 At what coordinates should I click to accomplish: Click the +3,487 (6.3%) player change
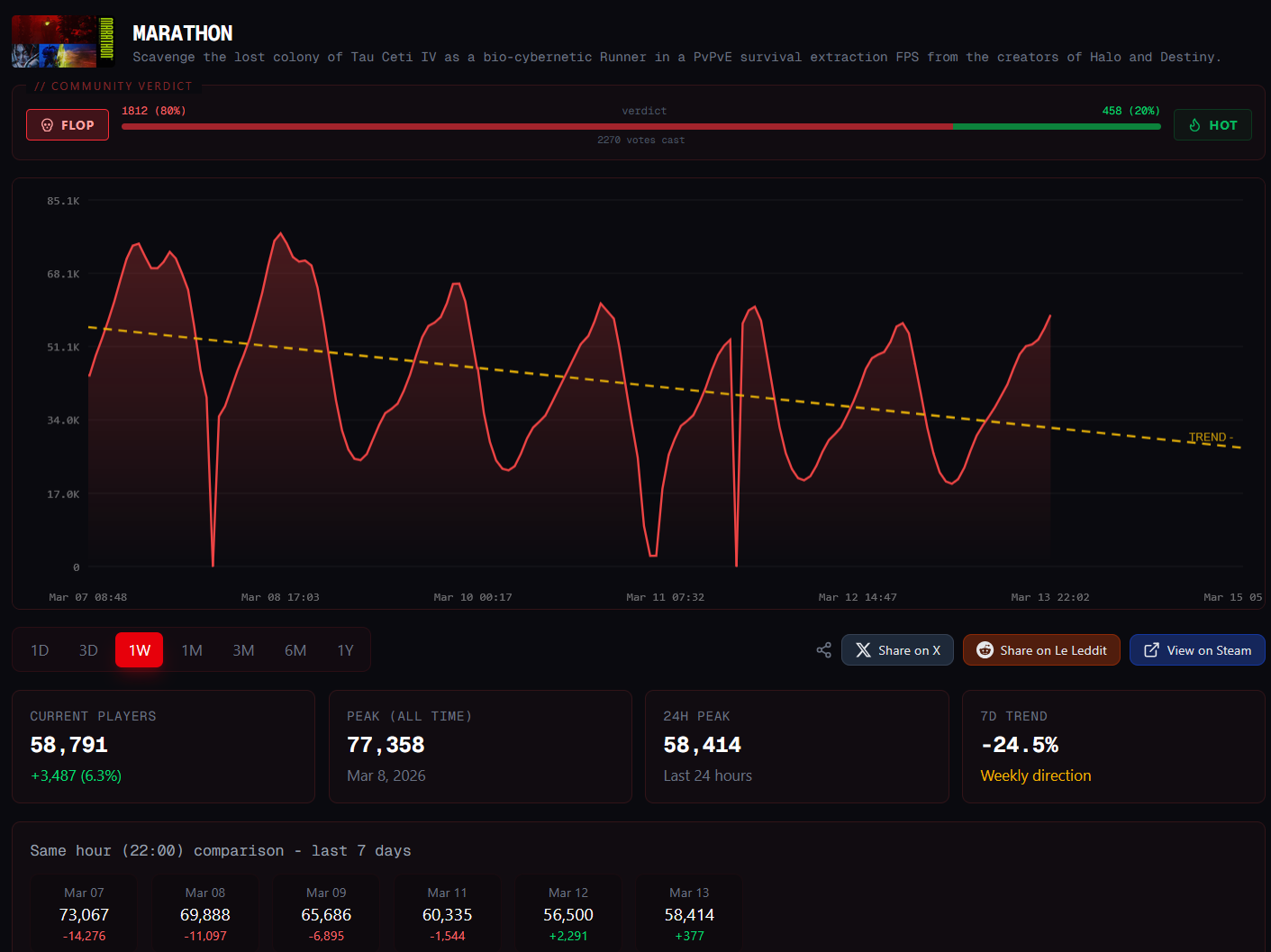click(76, 775)
